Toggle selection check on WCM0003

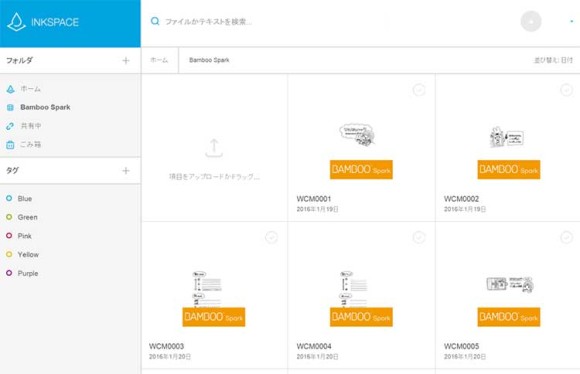(272, 237)
